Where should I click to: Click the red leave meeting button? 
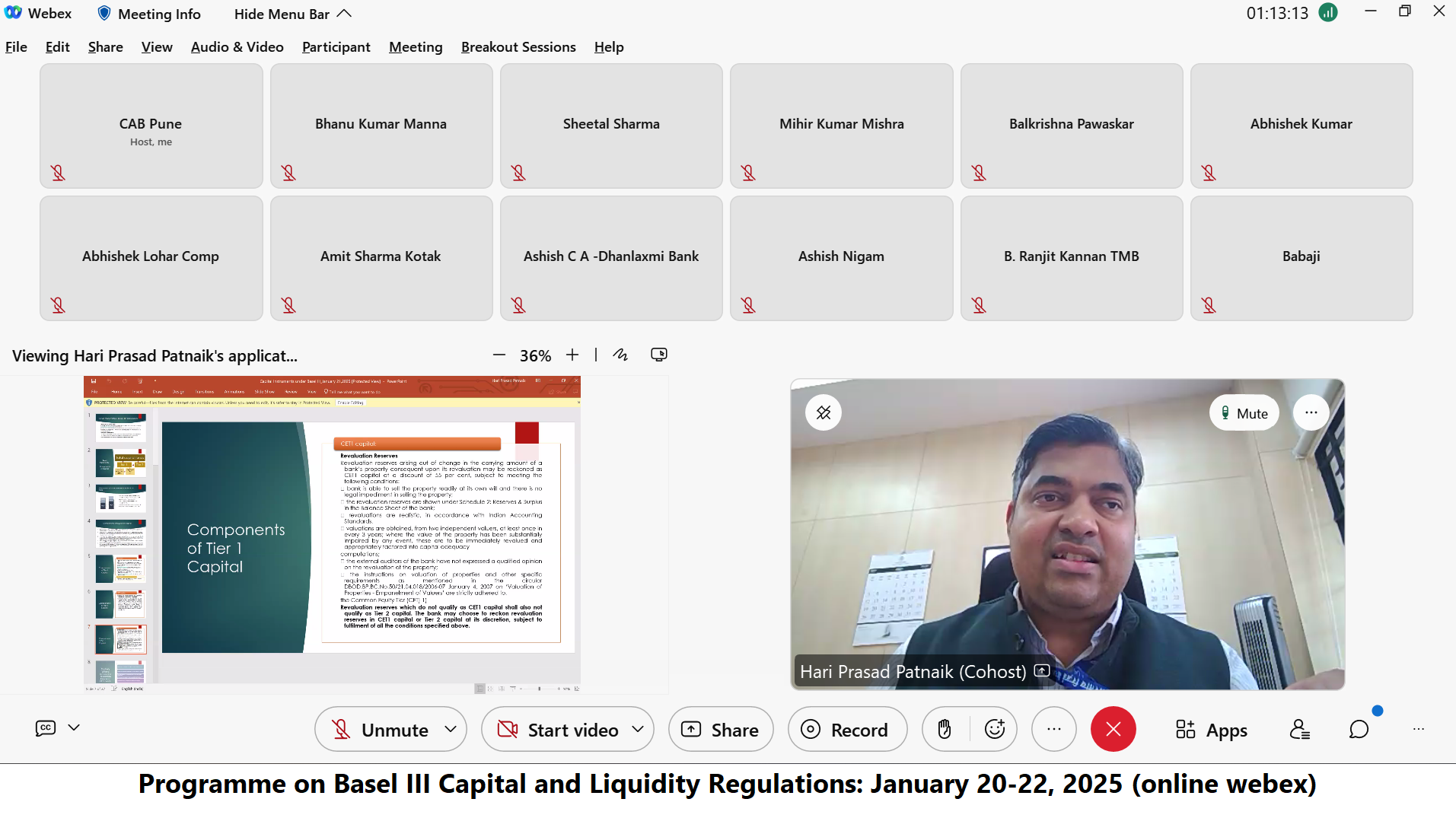pyautogui.click(x=1113, y=729)
